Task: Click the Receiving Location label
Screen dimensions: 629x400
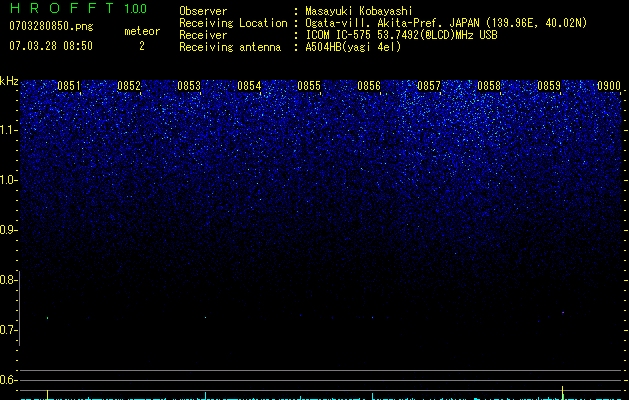Action: (x=233, y=23)
